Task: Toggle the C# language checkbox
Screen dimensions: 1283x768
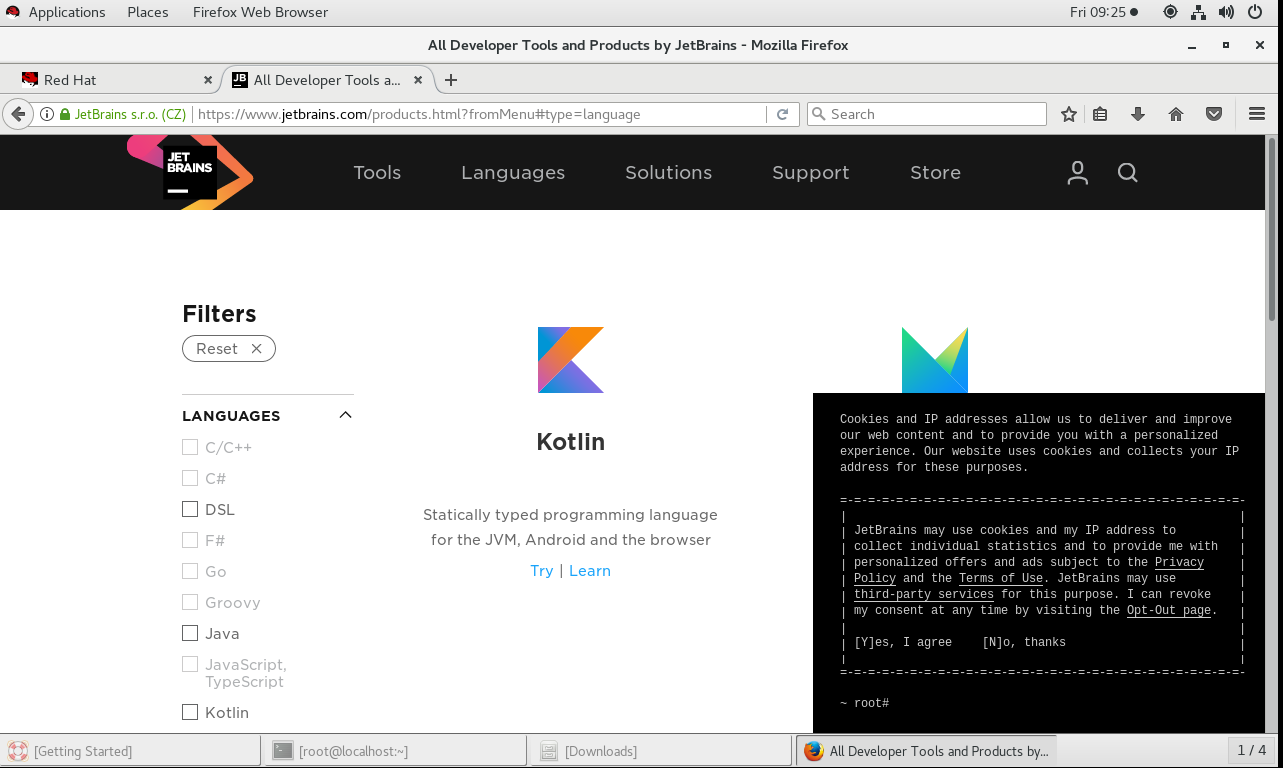Action: [x=190, y=478]
